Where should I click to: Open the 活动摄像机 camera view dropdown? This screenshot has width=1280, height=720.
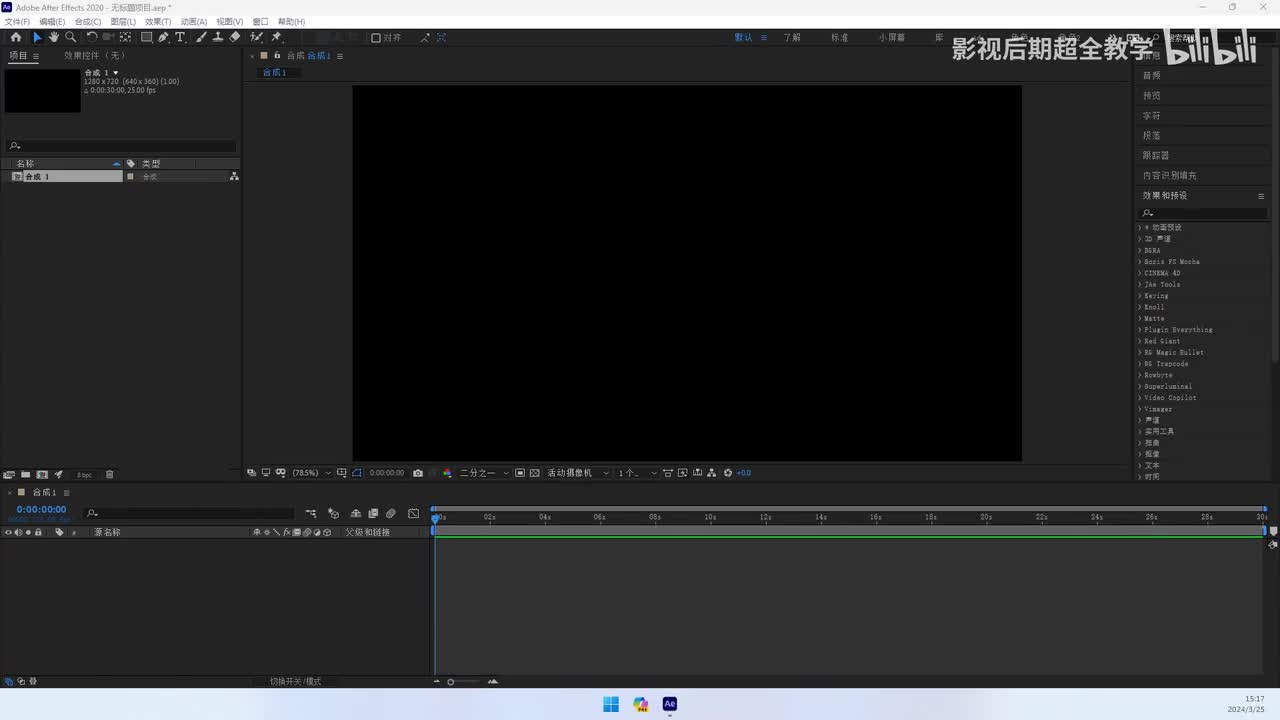[x=578, y=473]
